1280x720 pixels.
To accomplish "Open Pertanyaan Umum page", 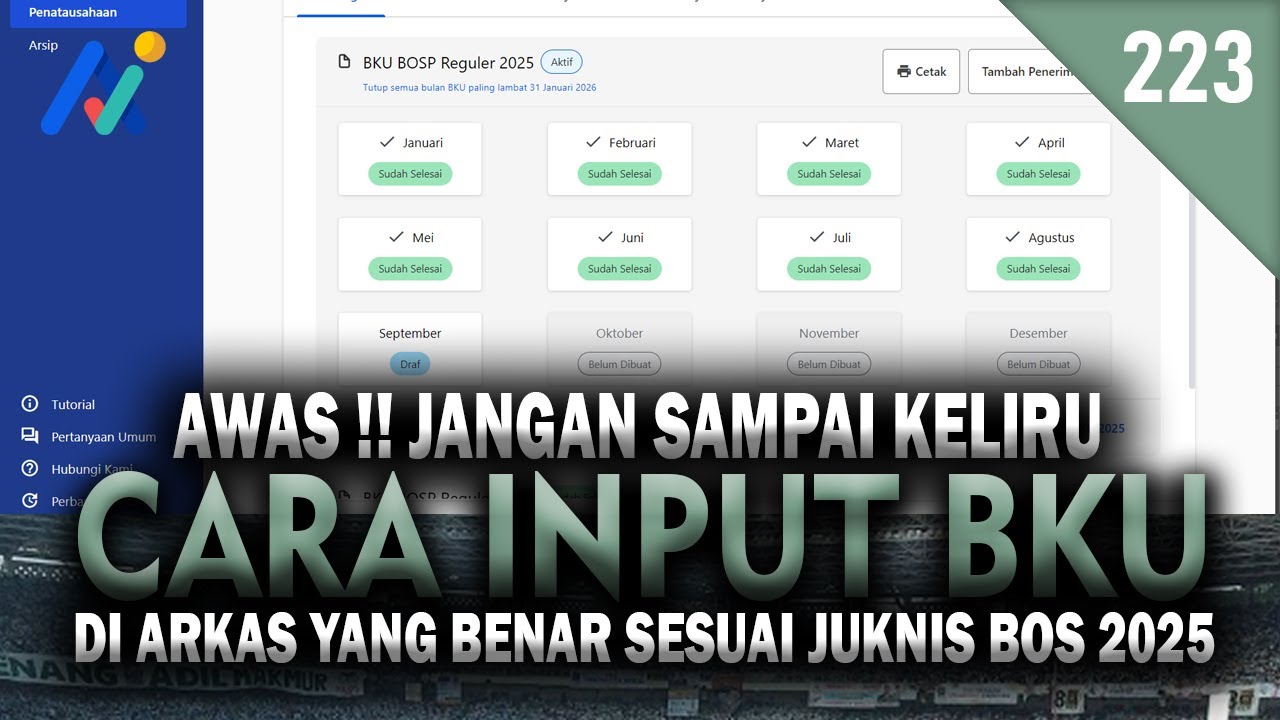I will click(x=104, y=437).
